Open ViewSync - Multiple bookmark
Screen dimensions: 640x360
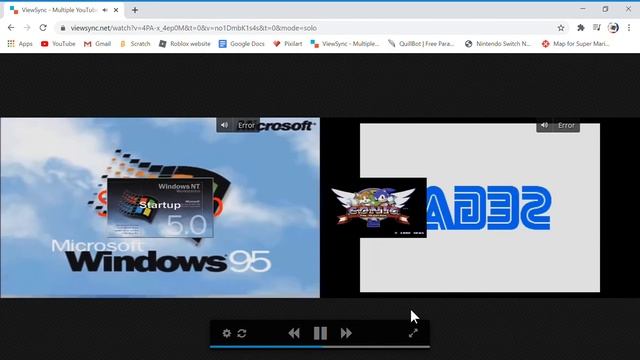point(345,44)
